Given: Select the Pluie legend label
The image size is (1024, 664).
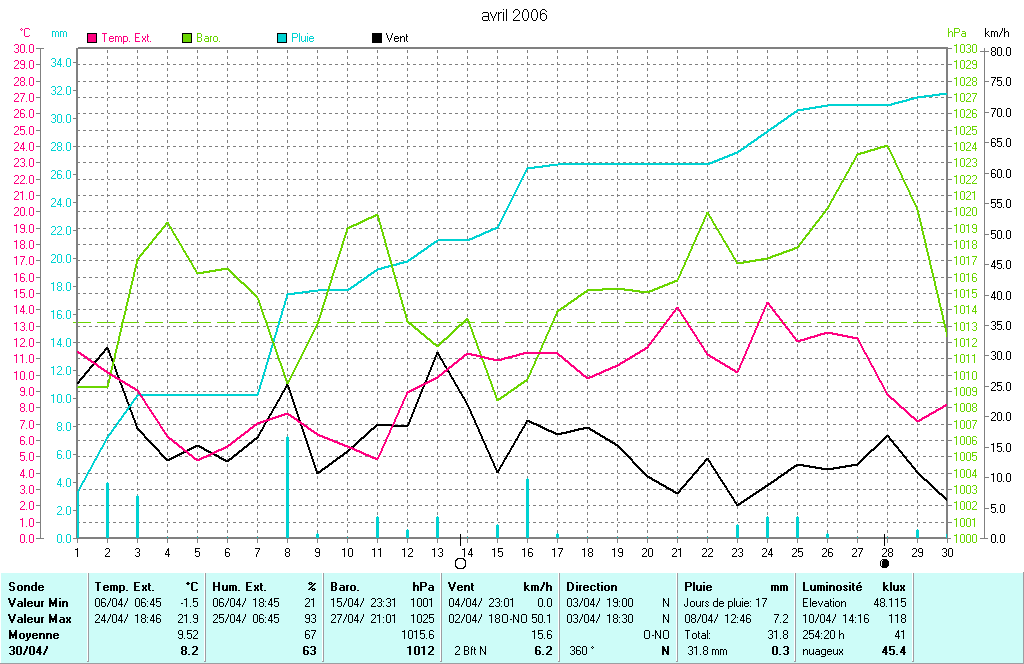Looking at the screenshot, I should 303,38.
